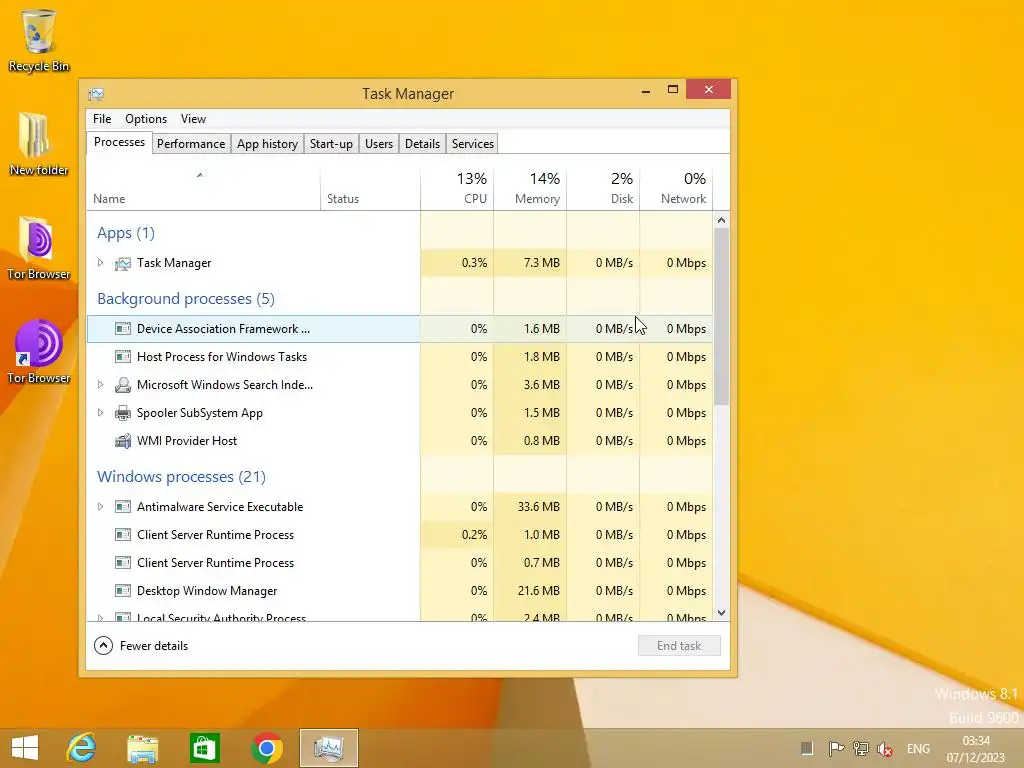
Task: Click the End task button
Action: tap(679, 646)
